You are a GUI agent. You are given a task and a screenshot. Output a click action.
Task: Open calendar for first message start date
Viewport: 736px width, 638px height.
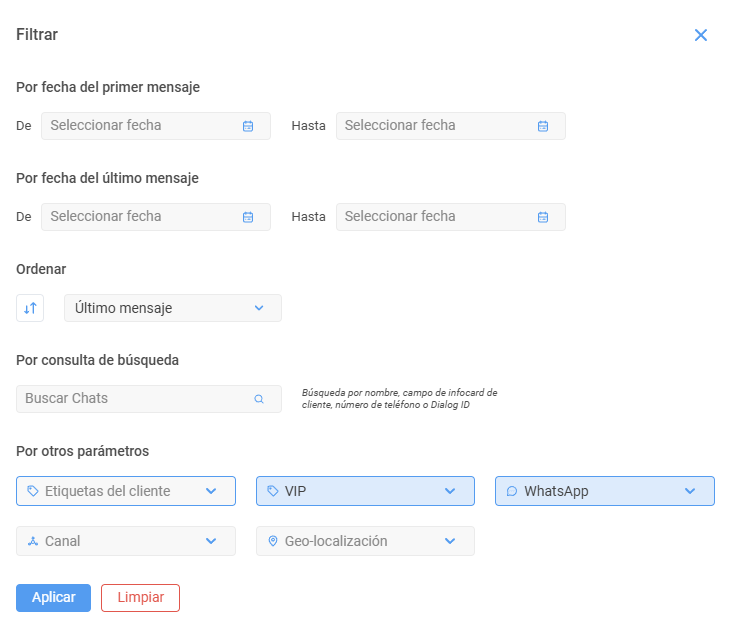coord(248,126)
